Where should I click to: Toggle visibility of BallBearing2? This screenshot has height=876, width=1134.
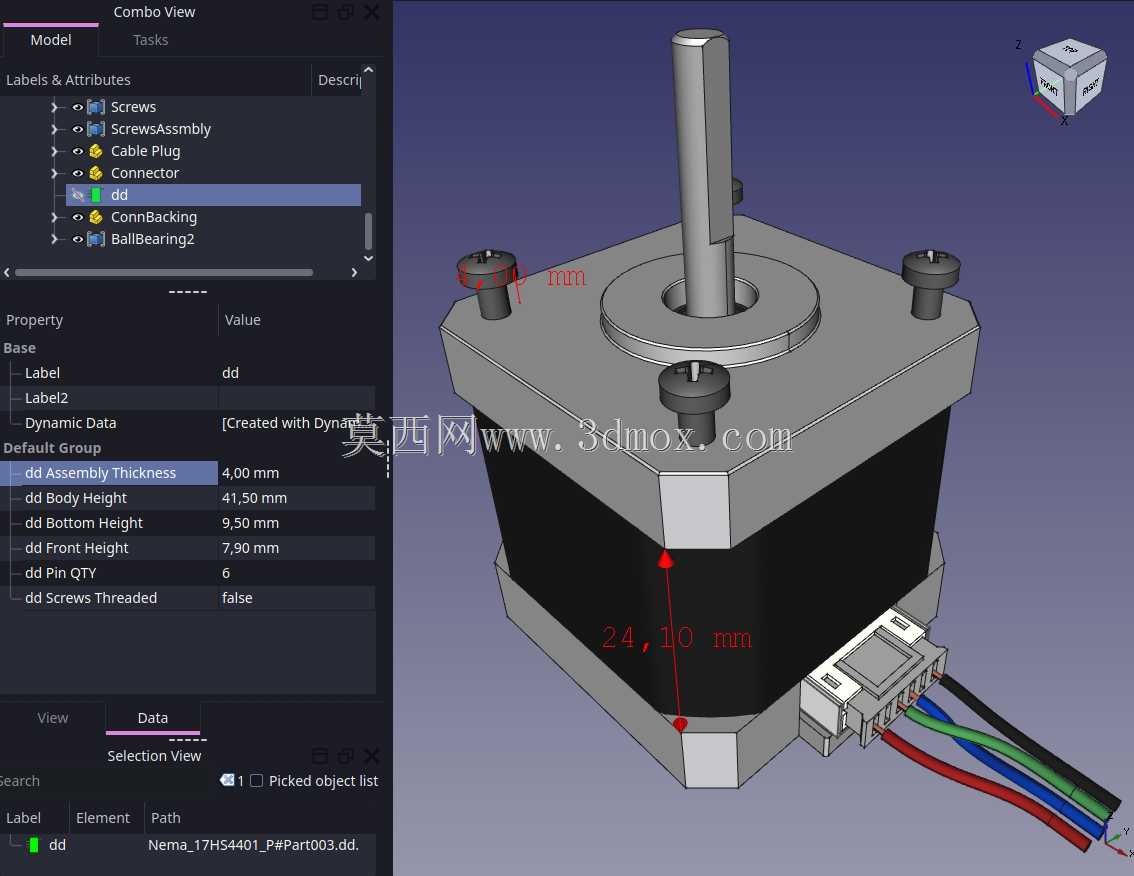point(77,239)
